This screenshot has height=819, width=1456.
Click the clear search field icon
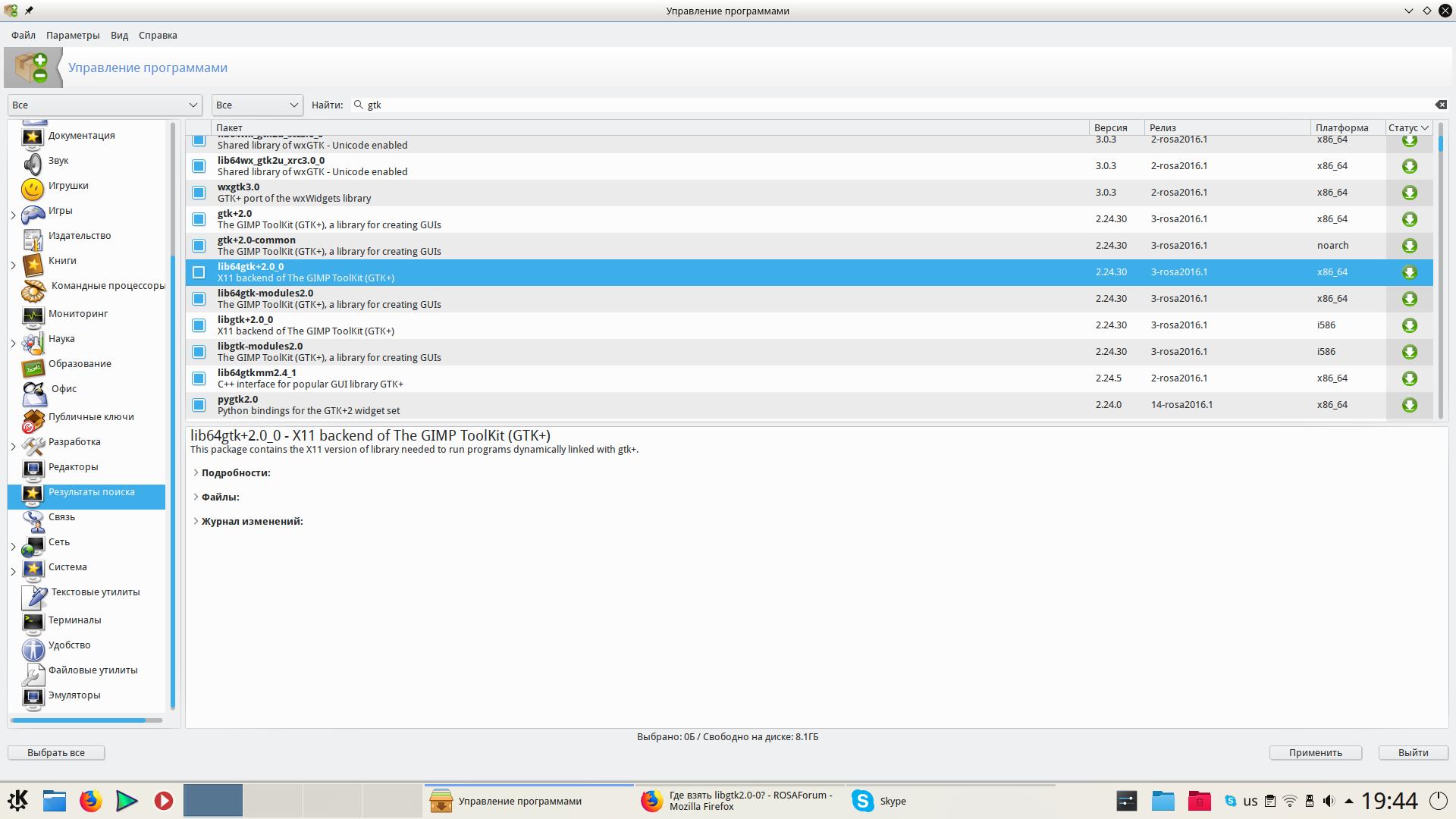tap(1440, 105)
